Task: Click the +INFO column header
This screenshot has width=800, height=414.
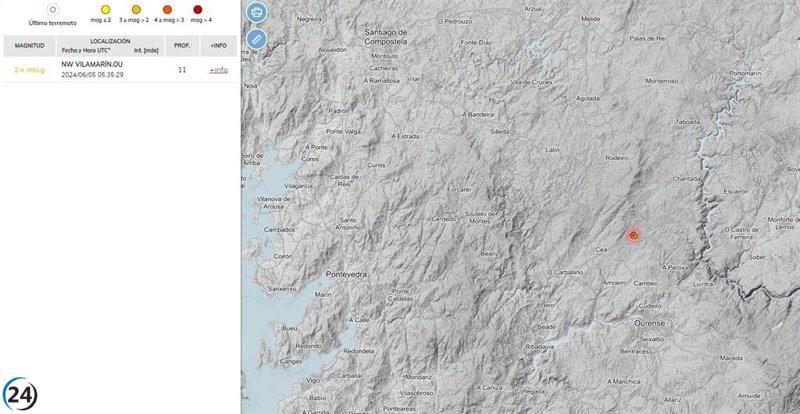Action: pyautogui.click(x=218, y=46)
